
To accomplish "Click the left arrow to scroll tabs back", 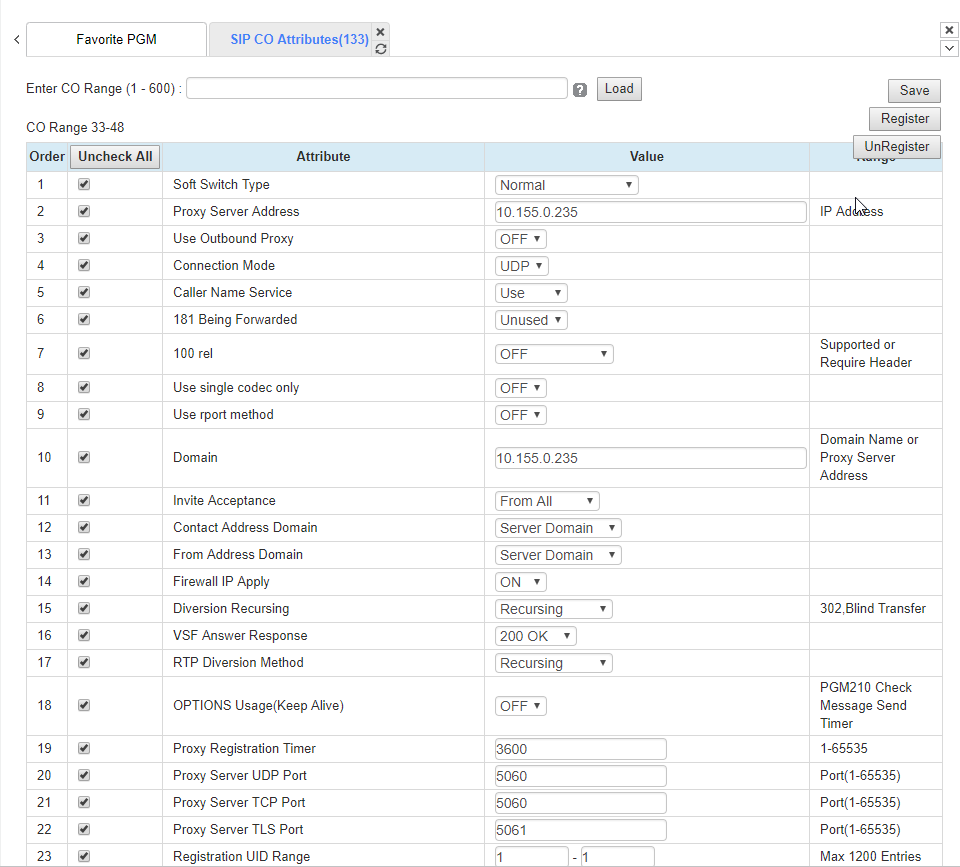I will point(16,40).
